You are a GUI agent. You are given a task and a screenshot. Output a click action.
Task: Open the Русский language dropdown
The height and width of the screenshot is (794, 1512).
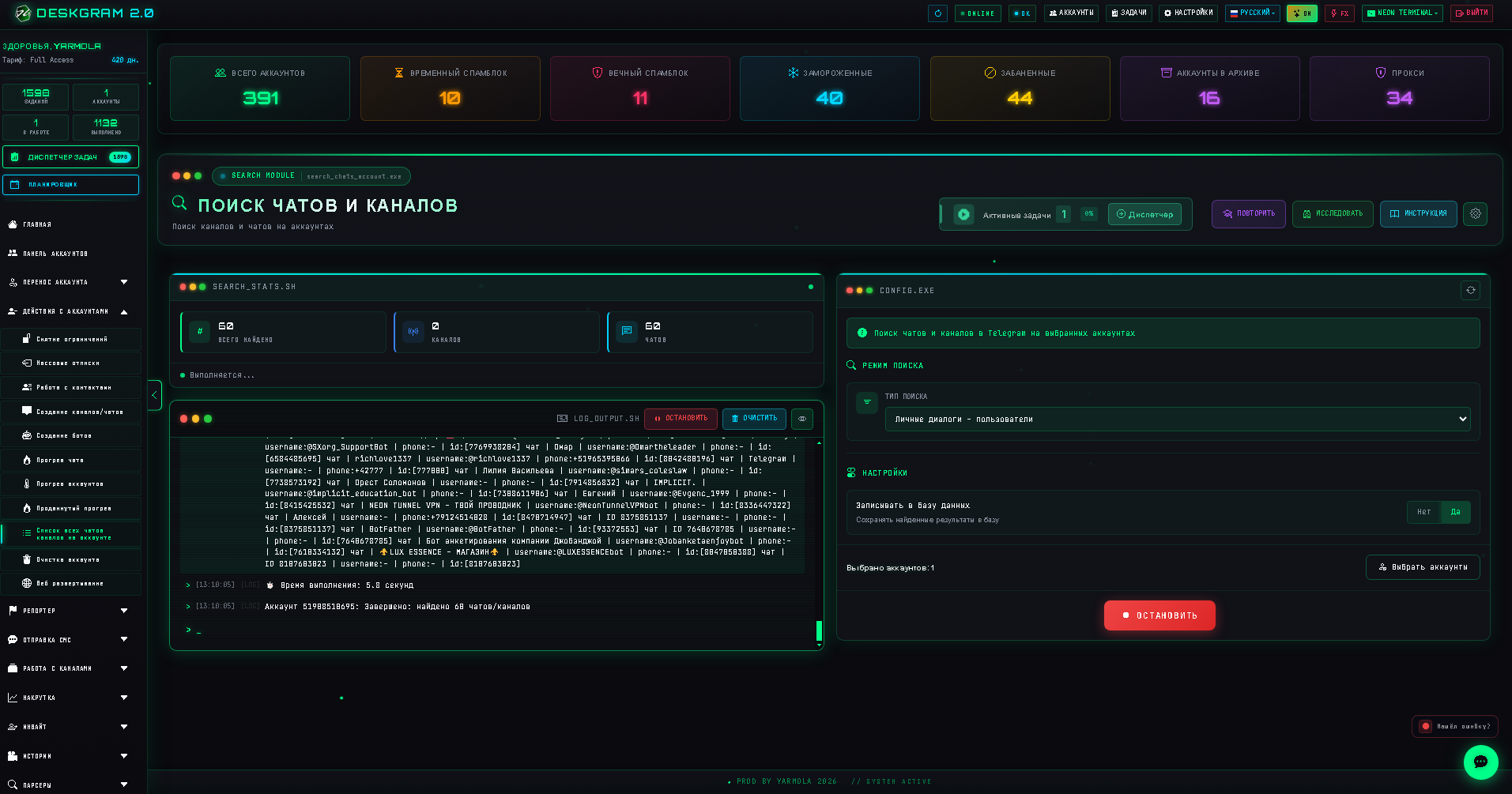[1253, 13]
